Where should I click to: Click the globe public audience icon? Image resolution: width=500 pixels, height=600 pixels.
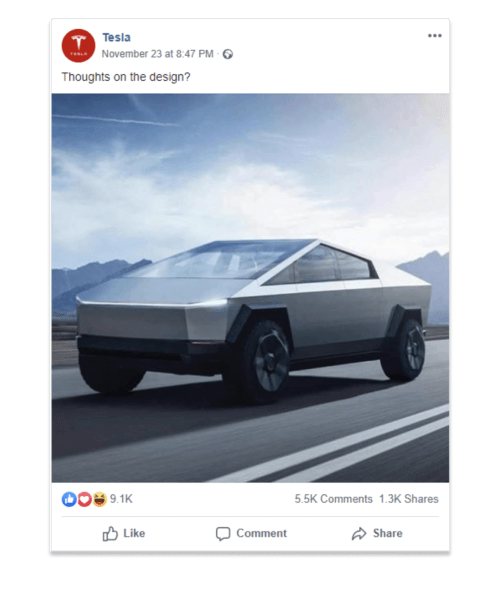(228, 54)
